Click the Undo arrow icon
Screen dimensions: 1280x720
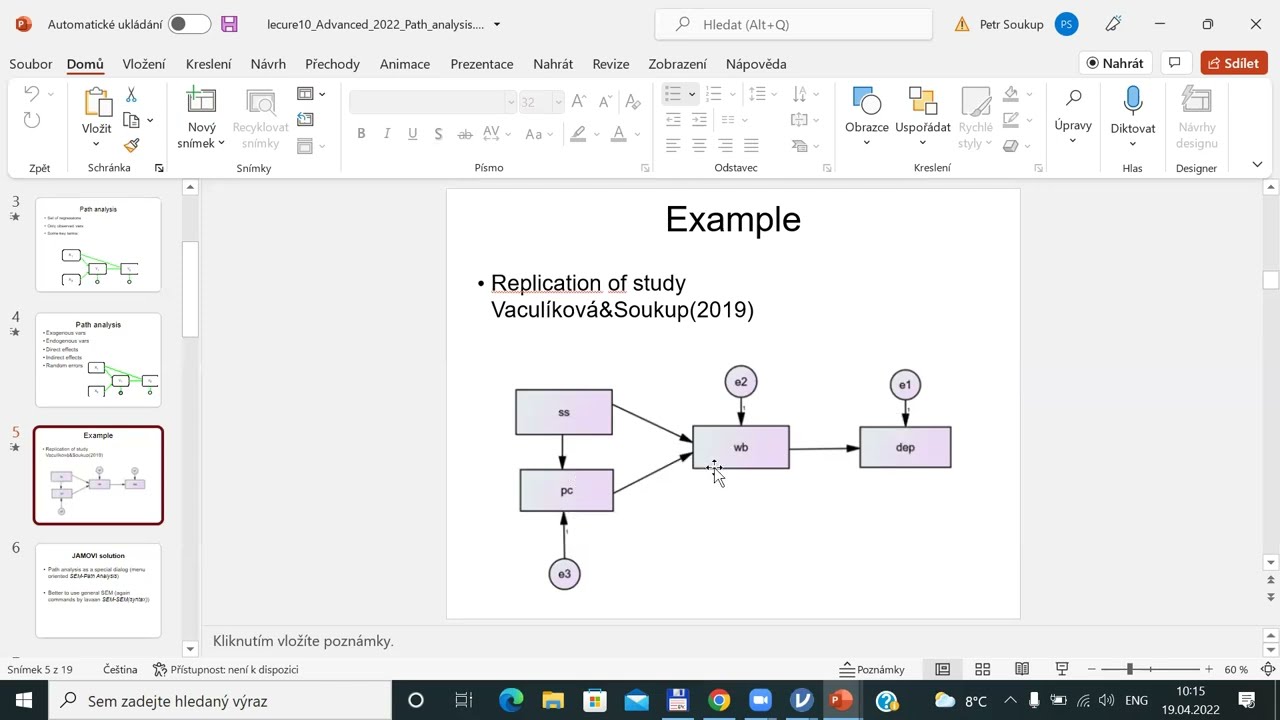tap(31, 94)
